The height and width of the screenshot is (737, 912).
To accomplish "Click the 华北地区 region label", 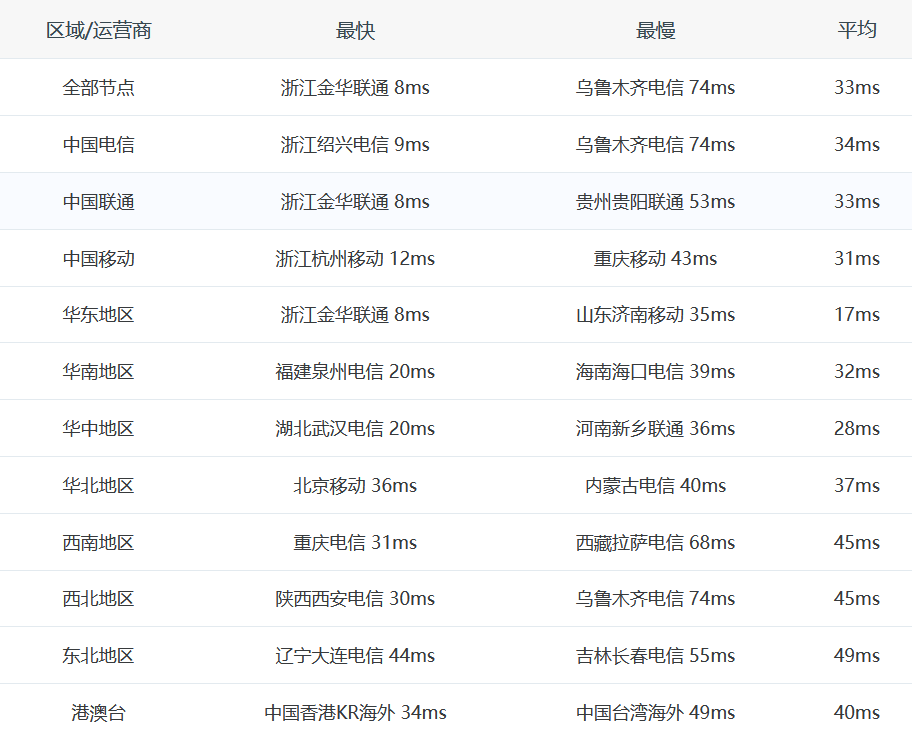I will click(x=99, y=486).
